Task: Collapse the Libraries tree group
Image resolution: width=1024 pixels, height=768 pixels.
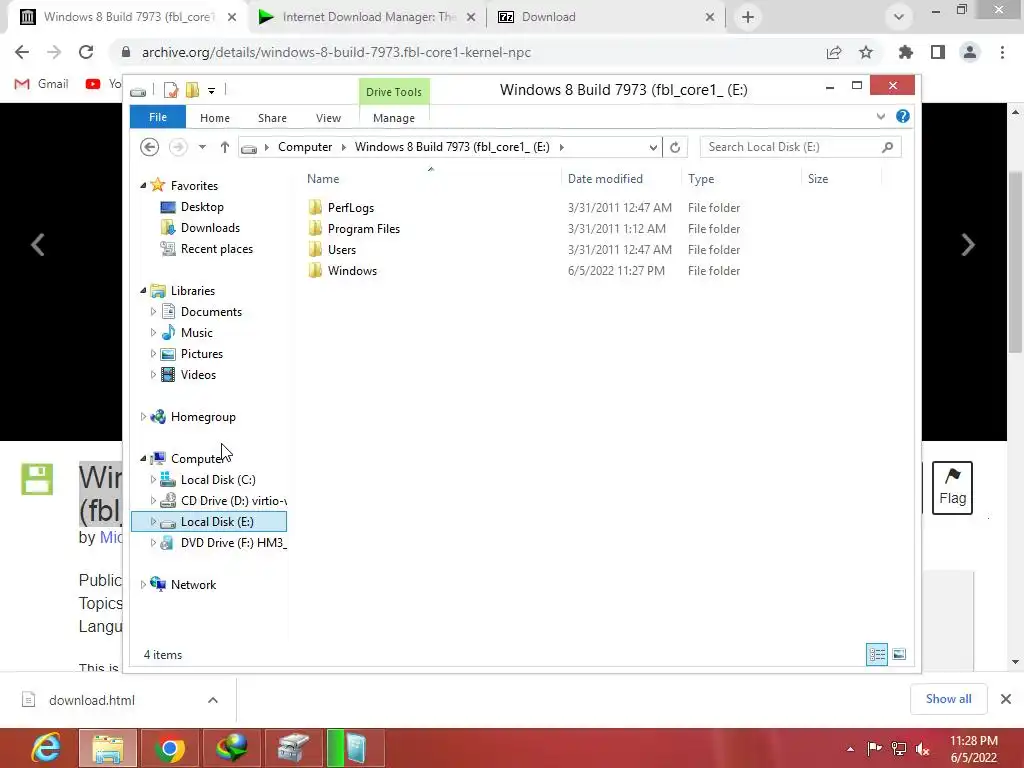Action: (x=143, y=291)
